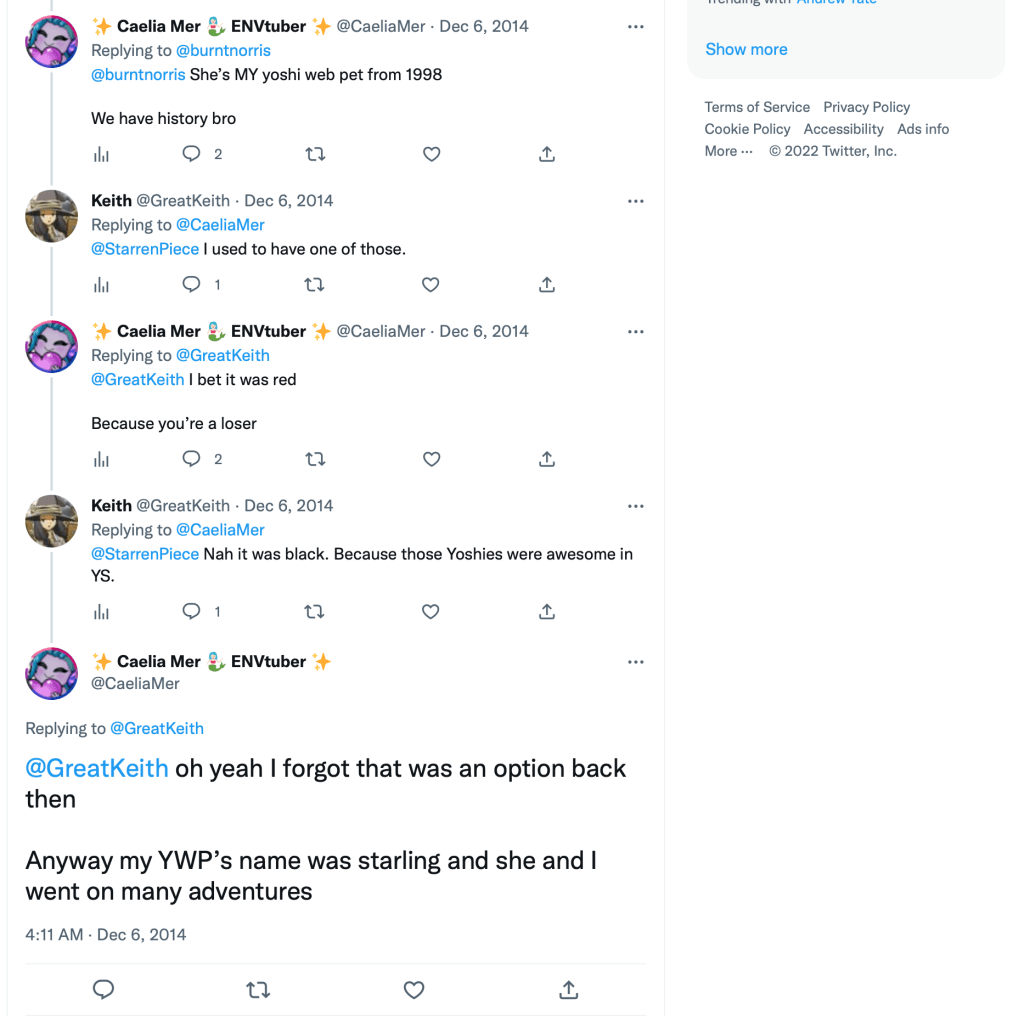Expand the More footer links menu
Screen dimensions: 1024x1016
coord(728,151)
